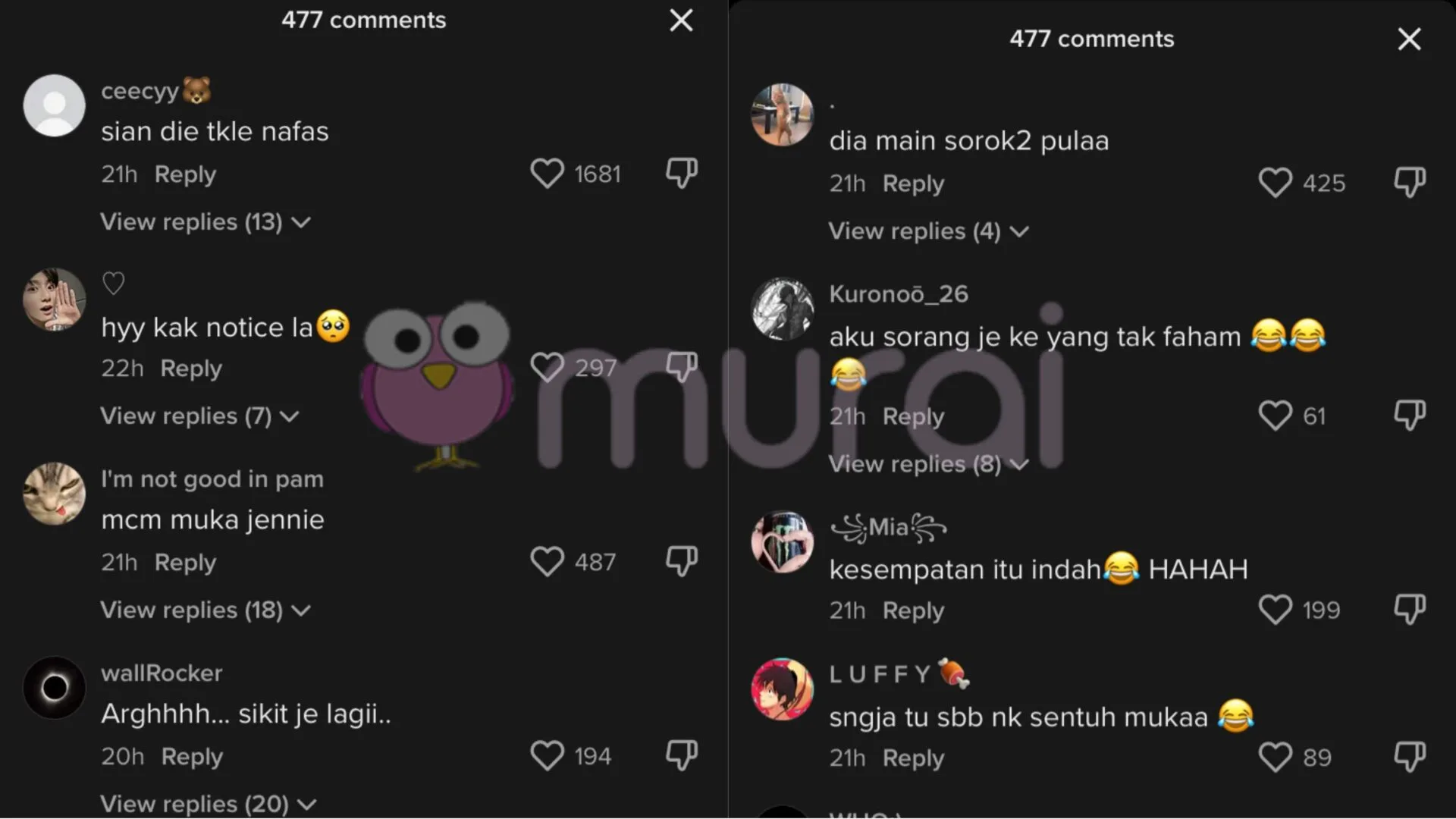
Task: Expand View replies (13) under ceecyy
Action: coord(206,221)
